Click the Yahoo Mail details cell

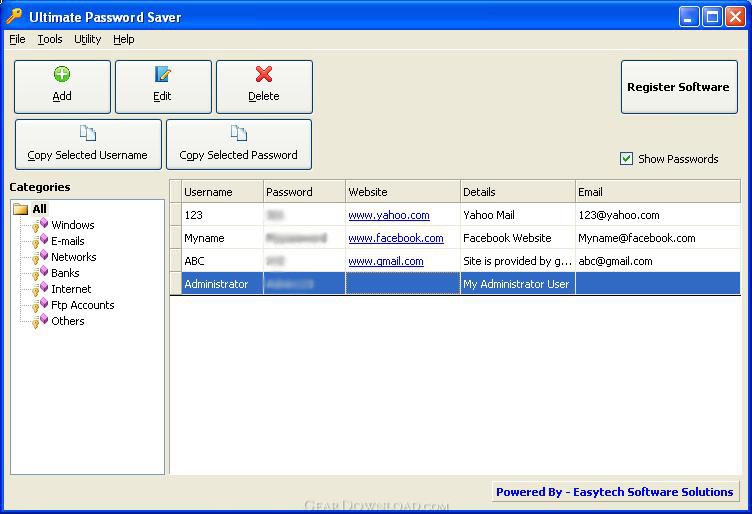(518, 215)
